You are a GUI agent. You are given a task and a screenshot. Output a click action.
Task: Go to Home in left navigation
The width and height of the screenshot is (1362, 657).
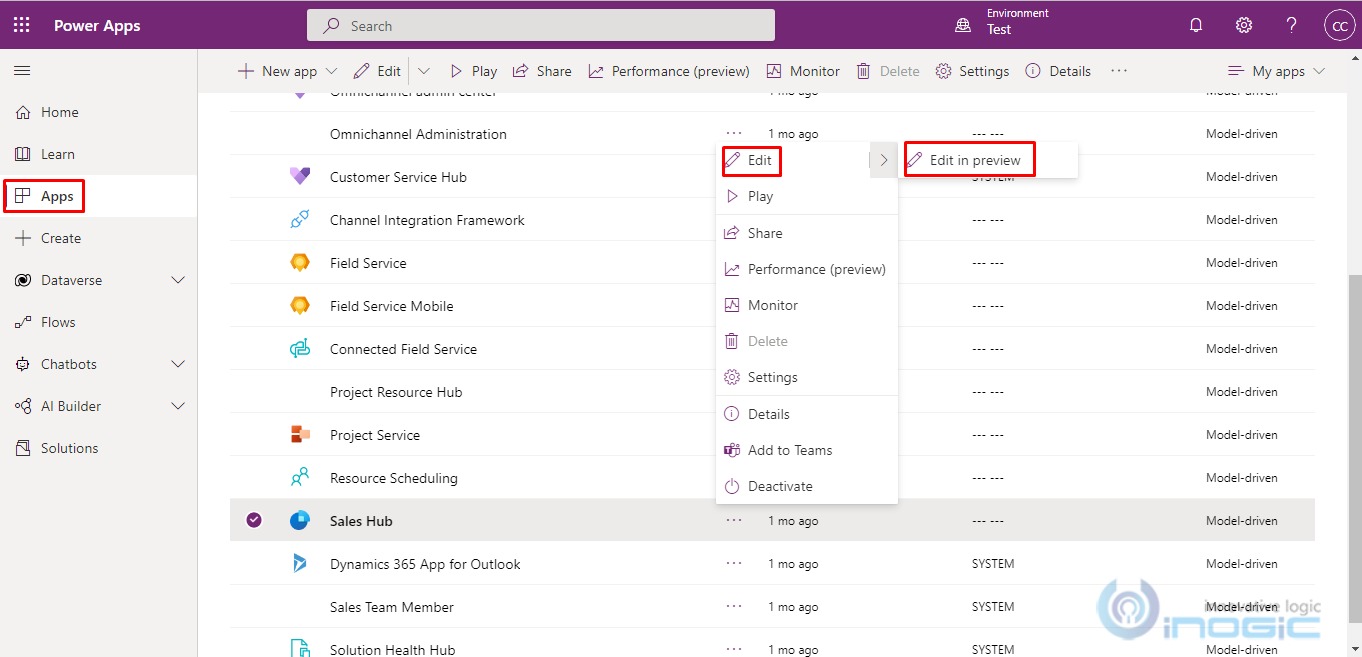coord(98,112)
